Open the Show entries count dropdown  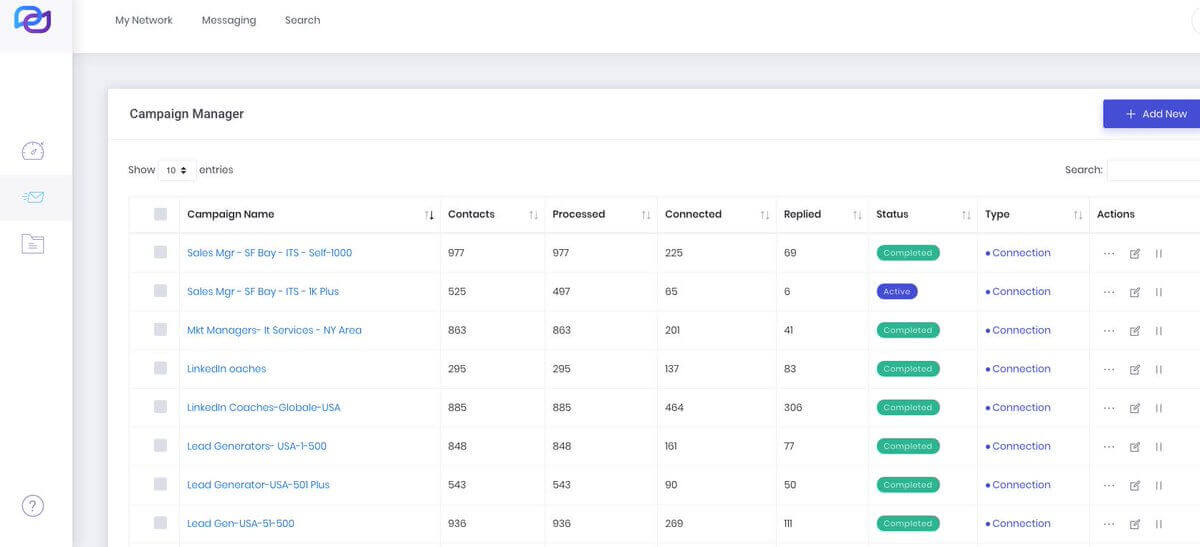[177, 171]
